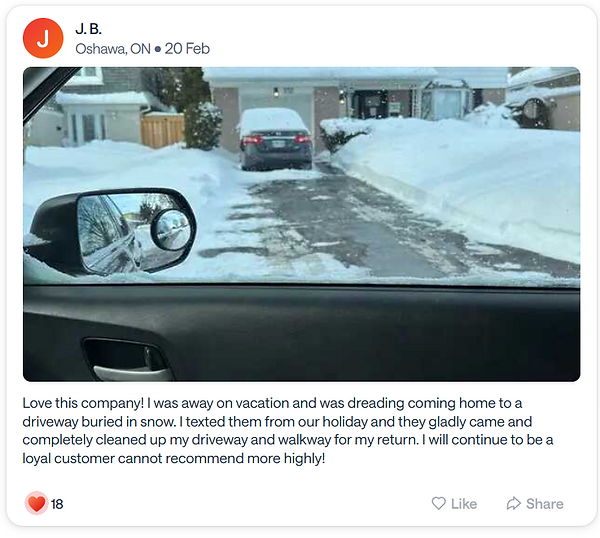The image size is (600, 538).
Task: Open the snowy driveway photo
Action: pyautogui.click(x=302, y=224)
